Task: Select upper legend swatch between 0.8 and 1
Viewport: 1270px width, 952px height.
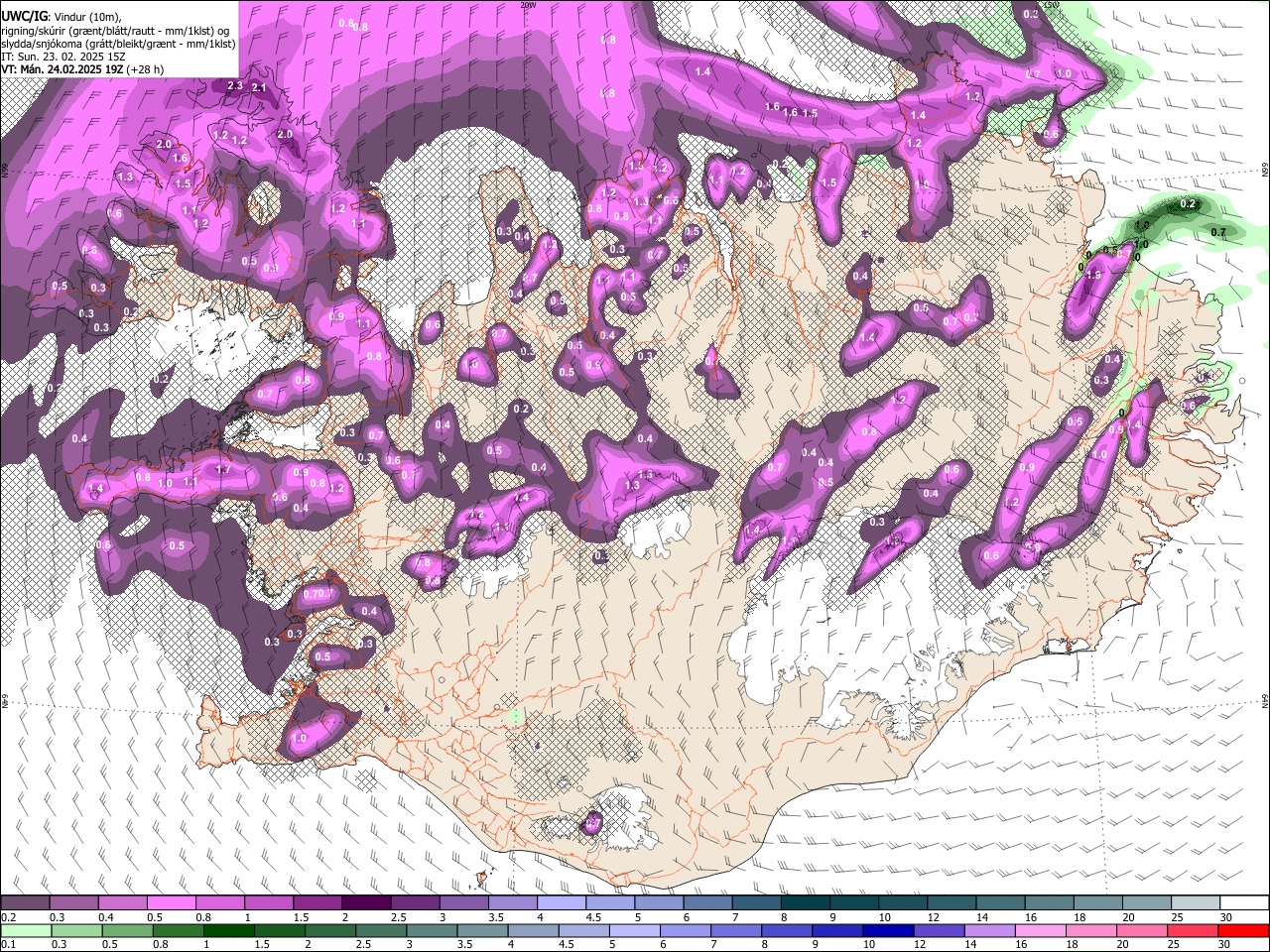Action: coord(219,902)
